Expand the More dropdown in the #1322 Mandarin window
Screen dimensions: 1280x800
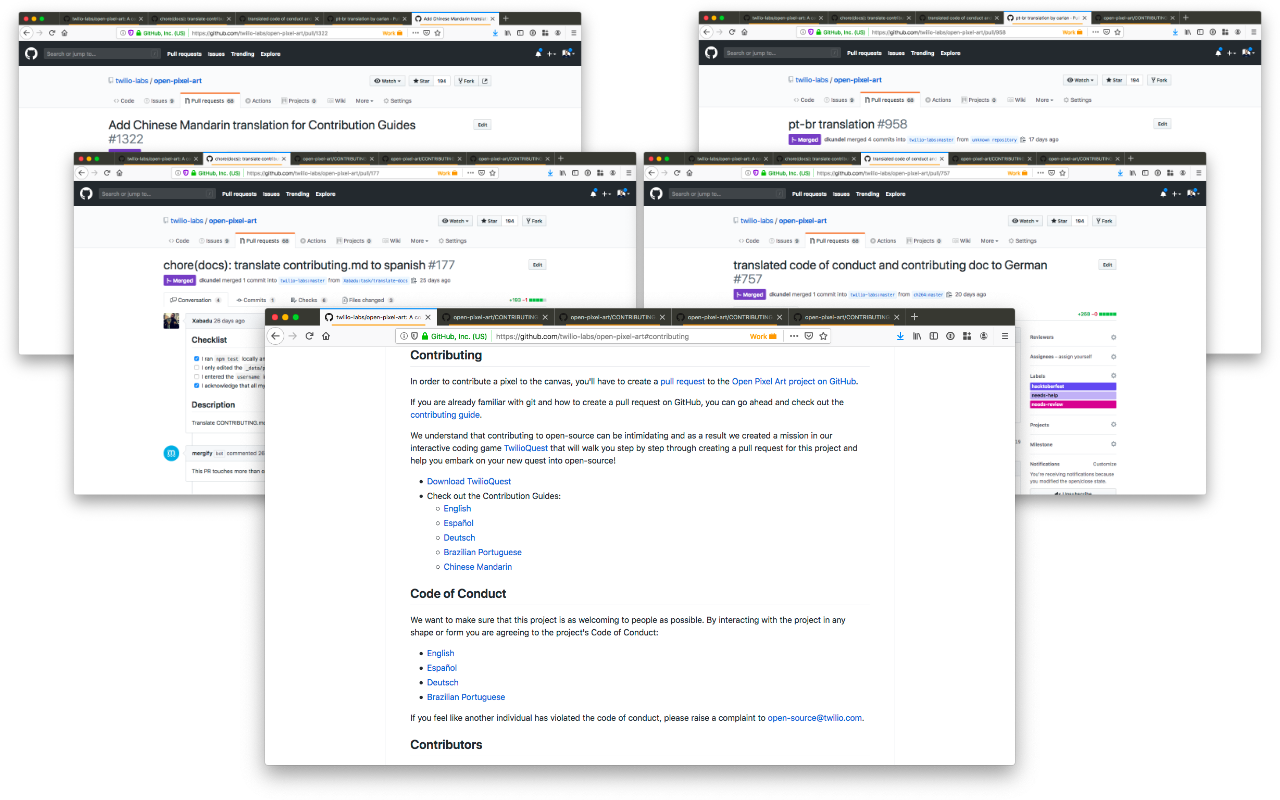[x=364, y=101]
